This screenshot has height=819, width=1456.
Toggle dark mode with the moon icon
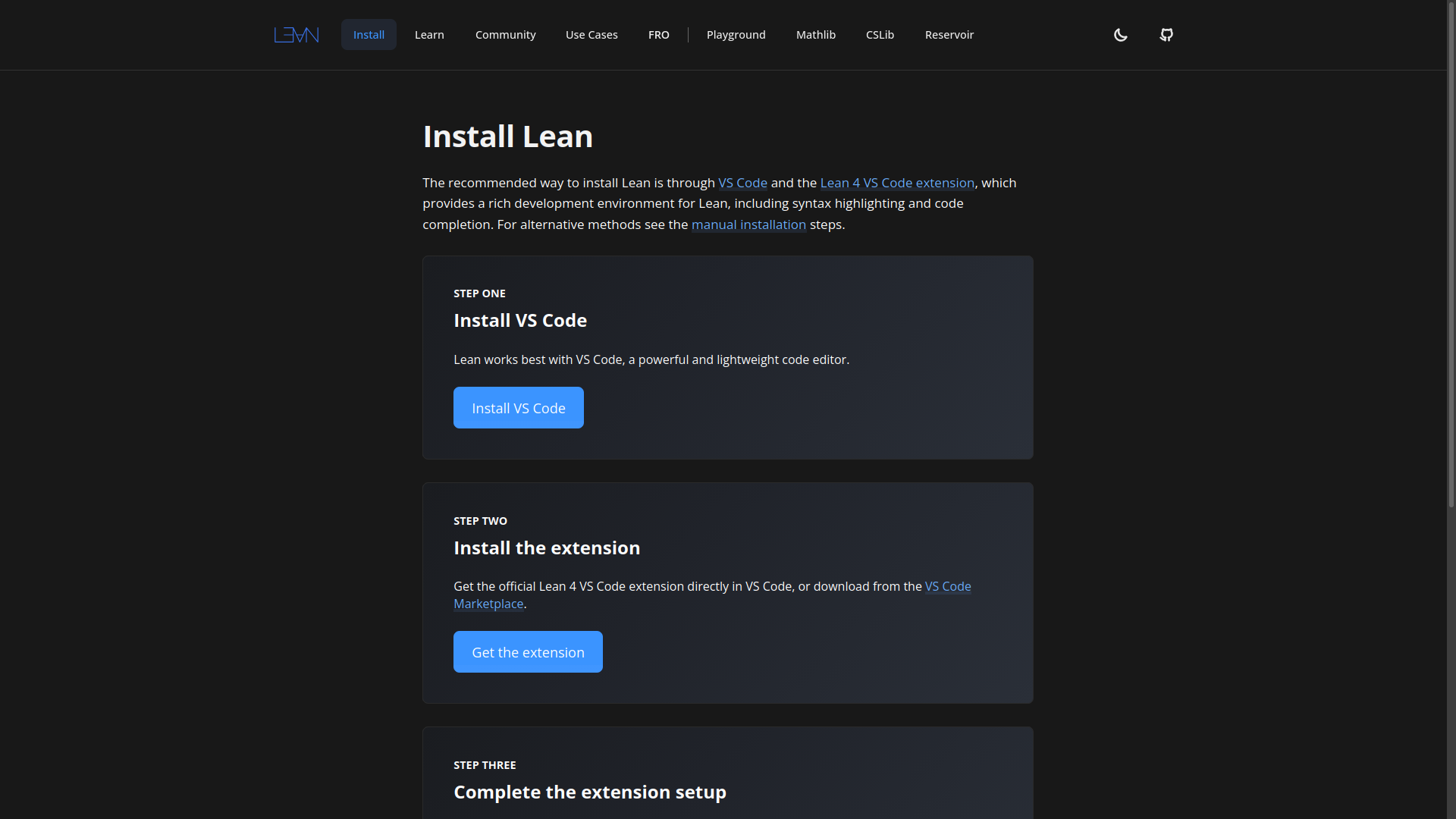1120,35
